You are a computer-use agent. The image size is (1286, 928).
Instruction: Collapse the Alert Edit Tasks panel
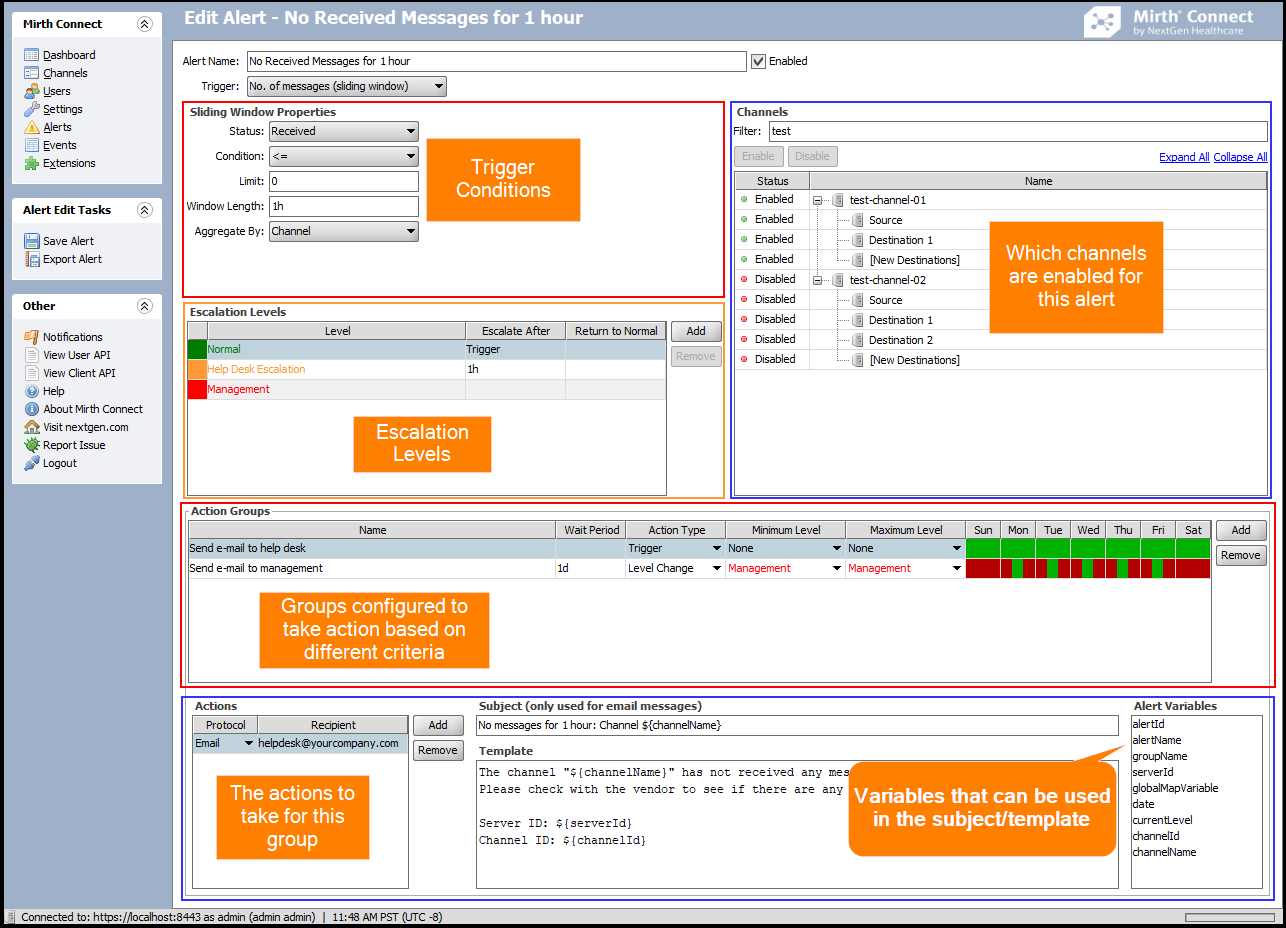coord(144,210)
